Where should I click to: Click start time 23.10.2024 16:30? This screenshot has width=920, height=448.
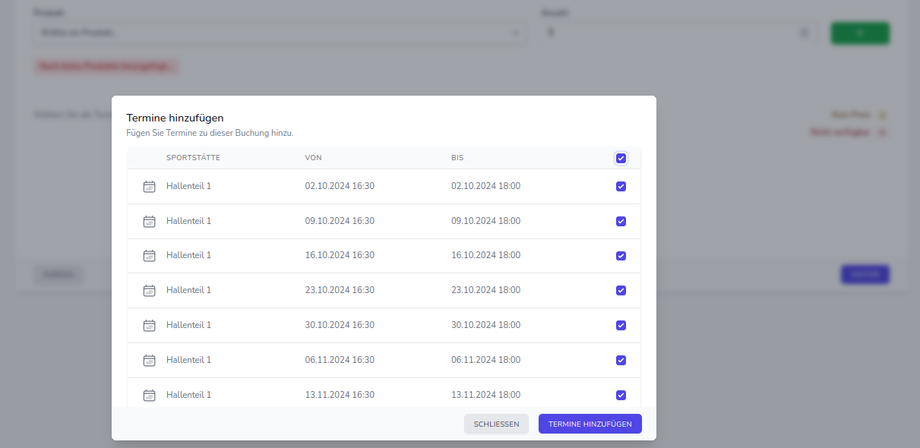[340, 290]
